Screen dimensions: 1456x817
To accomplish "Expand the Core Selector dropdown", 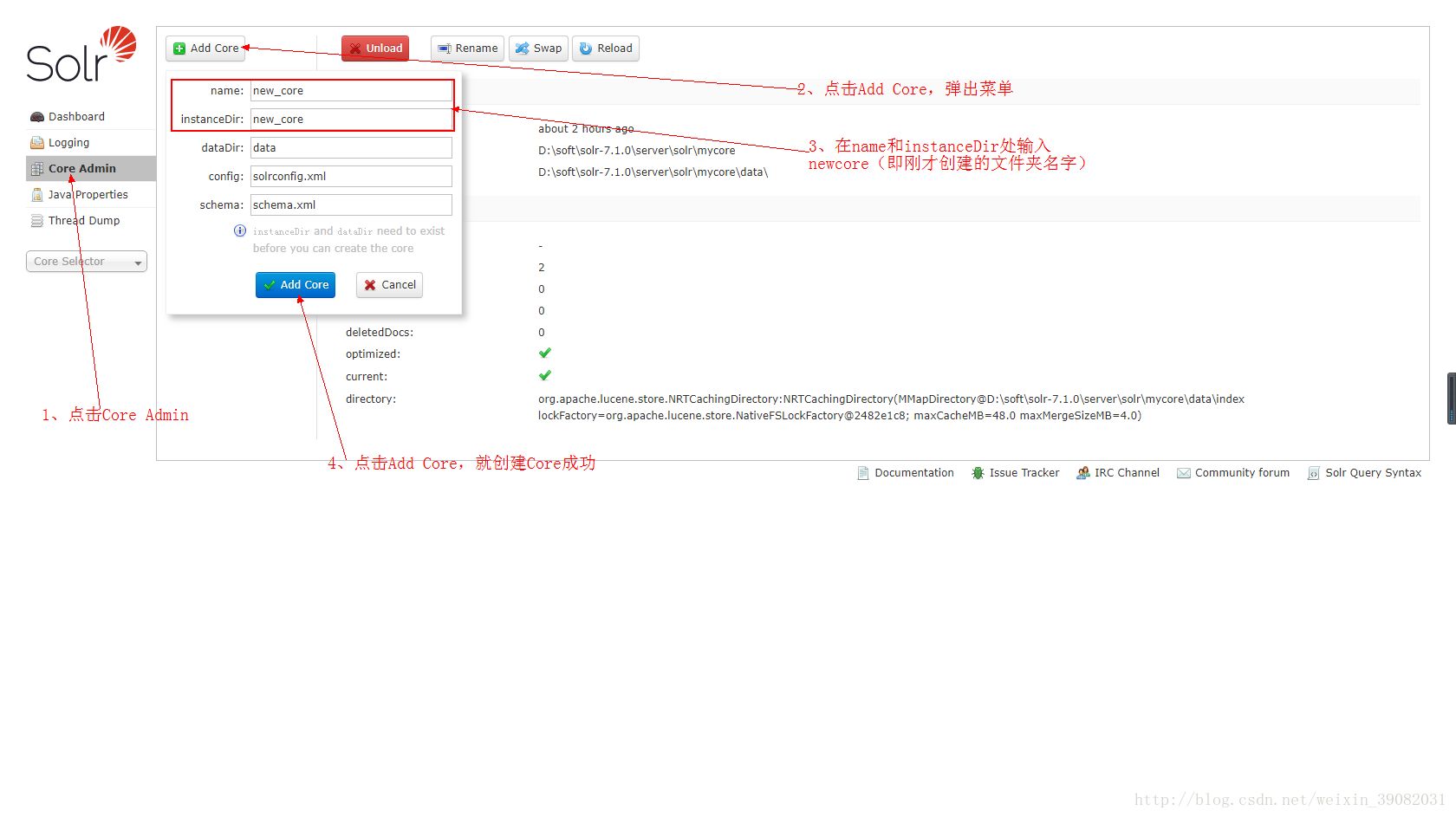I will (87, 262).
